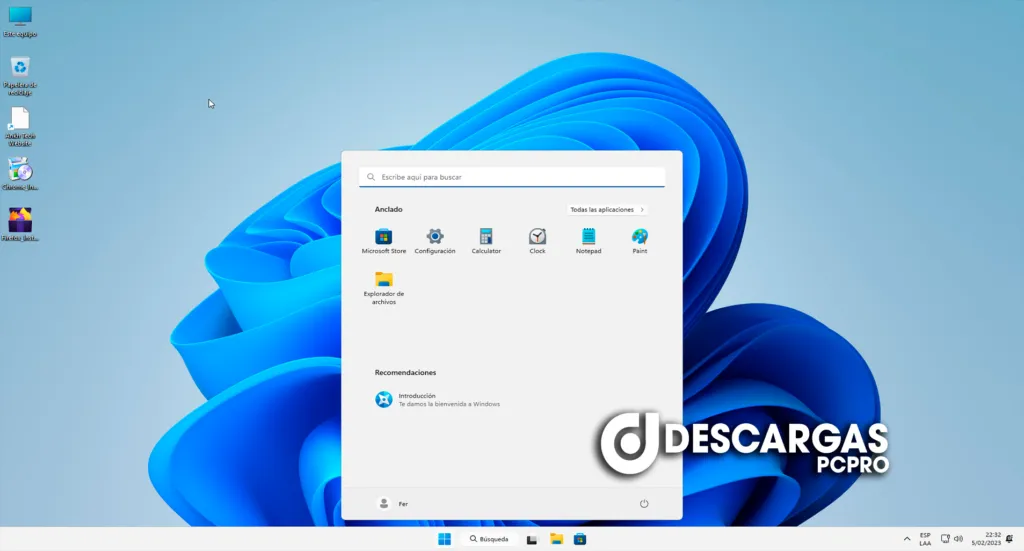This screenshot has width=1024, height=551.
Task: Open the Fer user account menu
Action: point(393,503)
